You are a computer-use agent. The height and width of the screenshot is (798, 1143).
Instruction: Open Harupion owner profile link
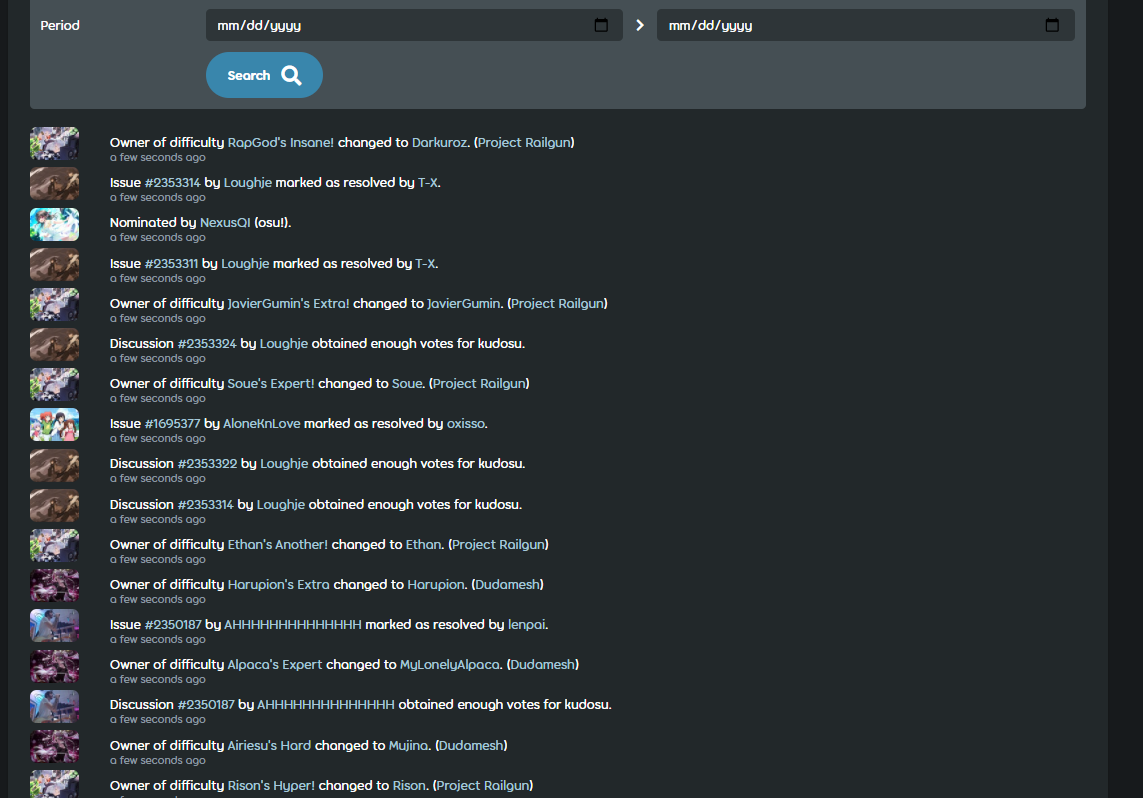coord(436,585)
